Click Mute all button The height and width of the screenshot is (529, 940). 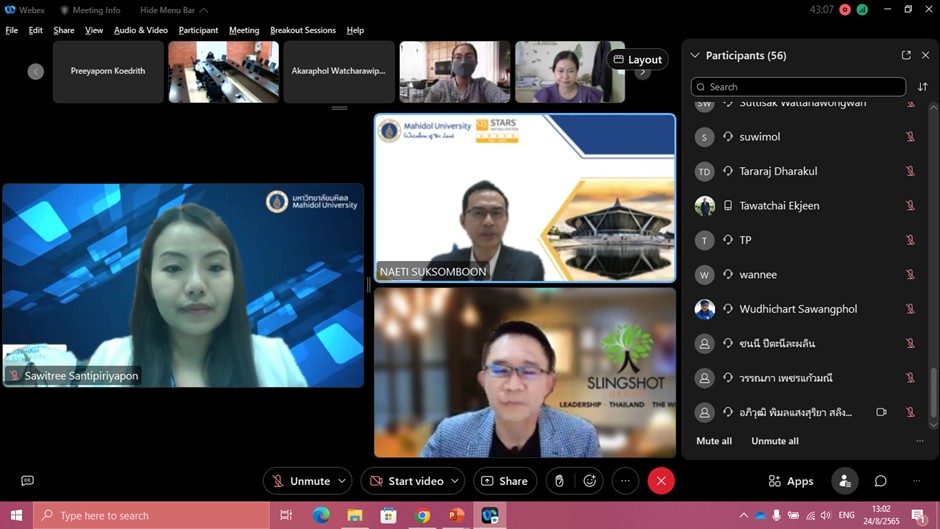click(x=714, y=441)
